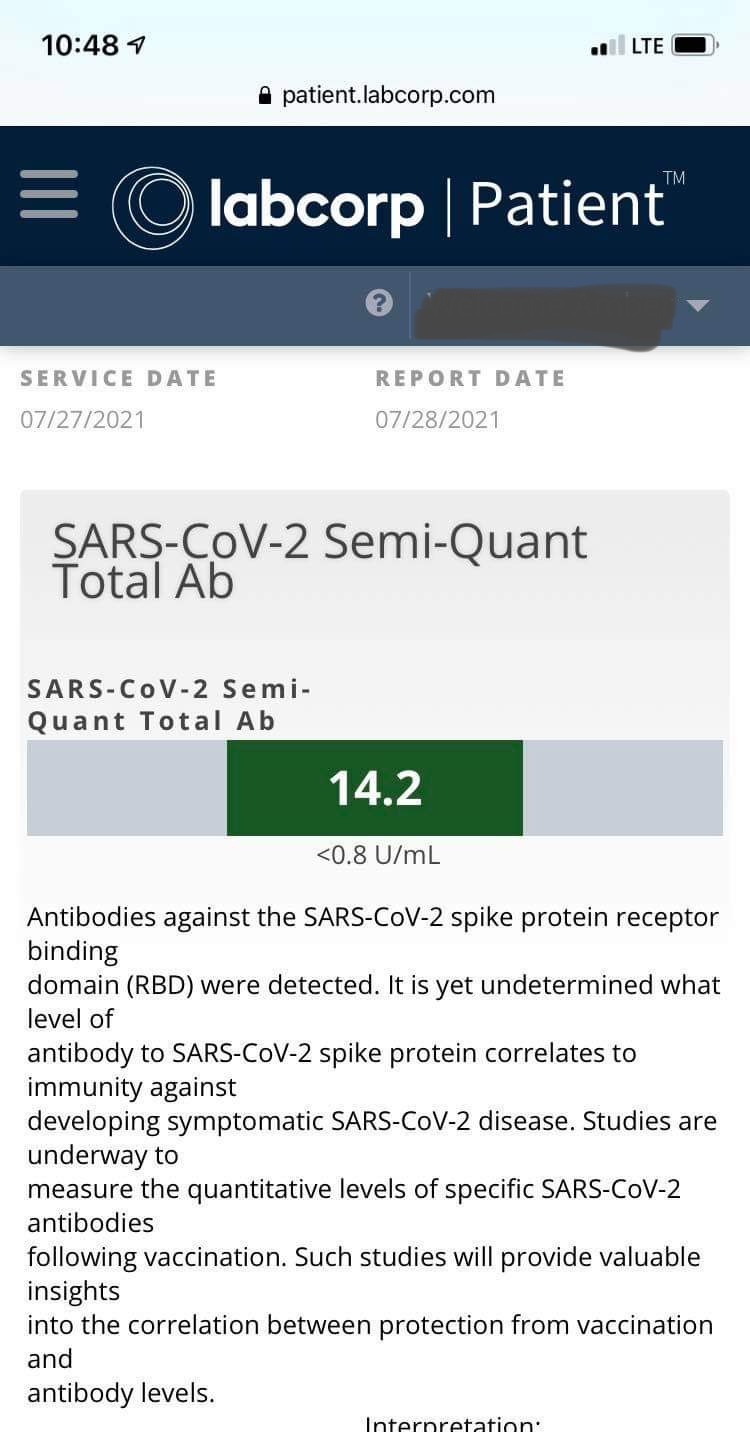Tap the cellular signal bars icon
The width and height of the screenshot is (750, 1432).
tap(607, 46)
